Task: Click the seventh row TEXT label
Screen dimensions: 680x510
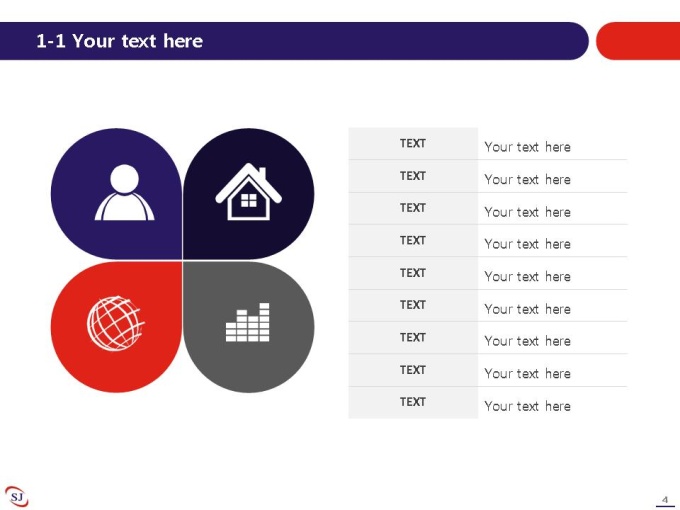Action: pyautogui.click(x=413, y=337)
